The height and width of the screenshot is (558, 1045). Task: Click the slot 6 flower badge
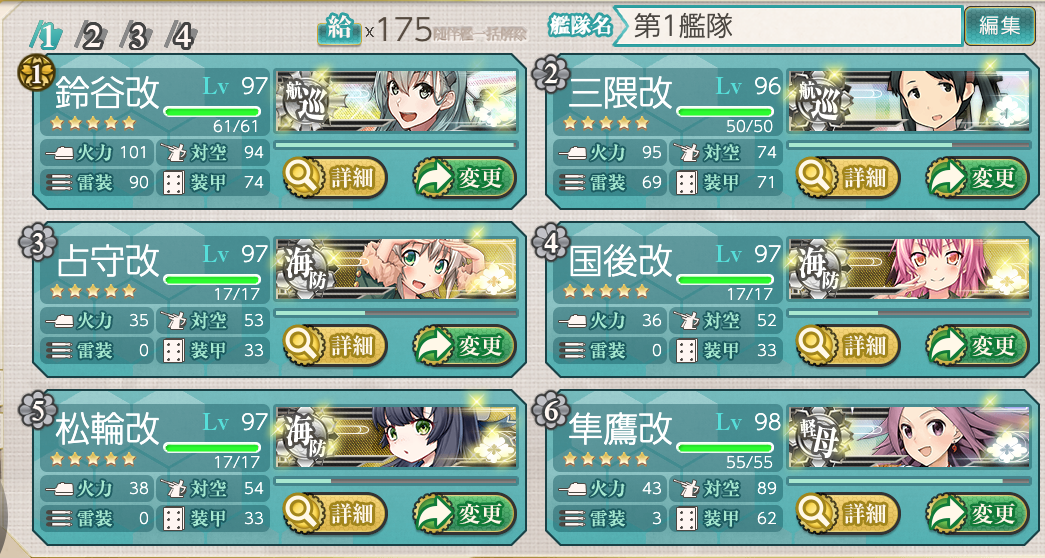pyautogui.click(x=550, y=409)
